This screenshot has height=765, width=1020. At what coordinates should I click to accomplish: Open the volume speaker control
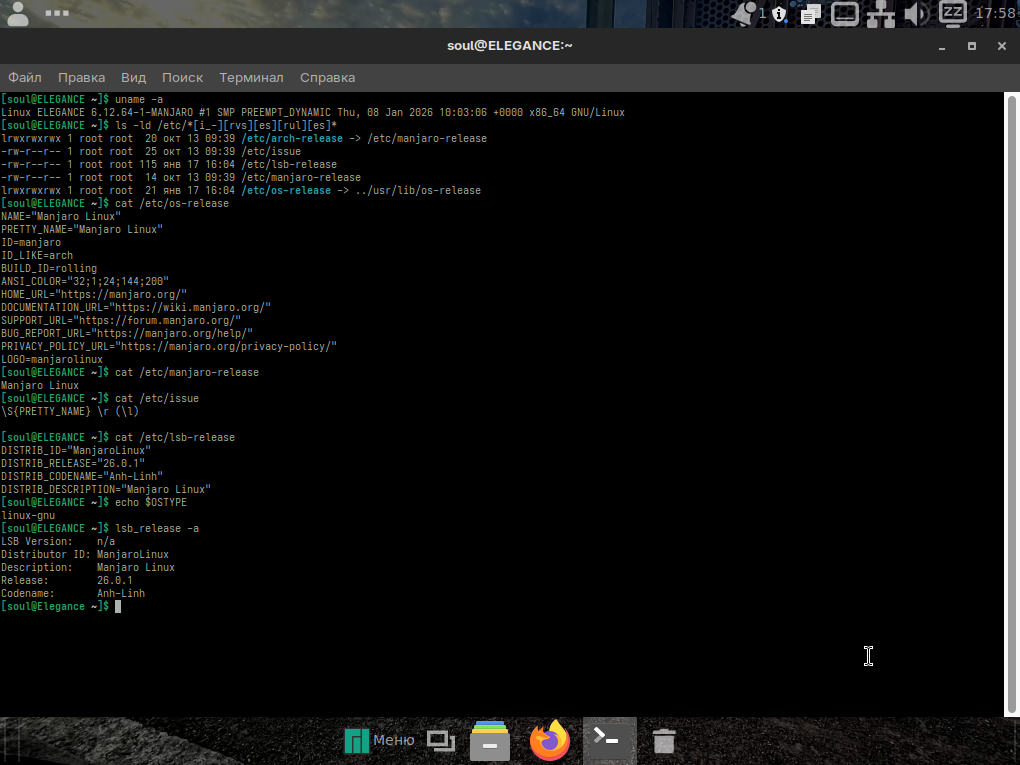coord(915,14)
